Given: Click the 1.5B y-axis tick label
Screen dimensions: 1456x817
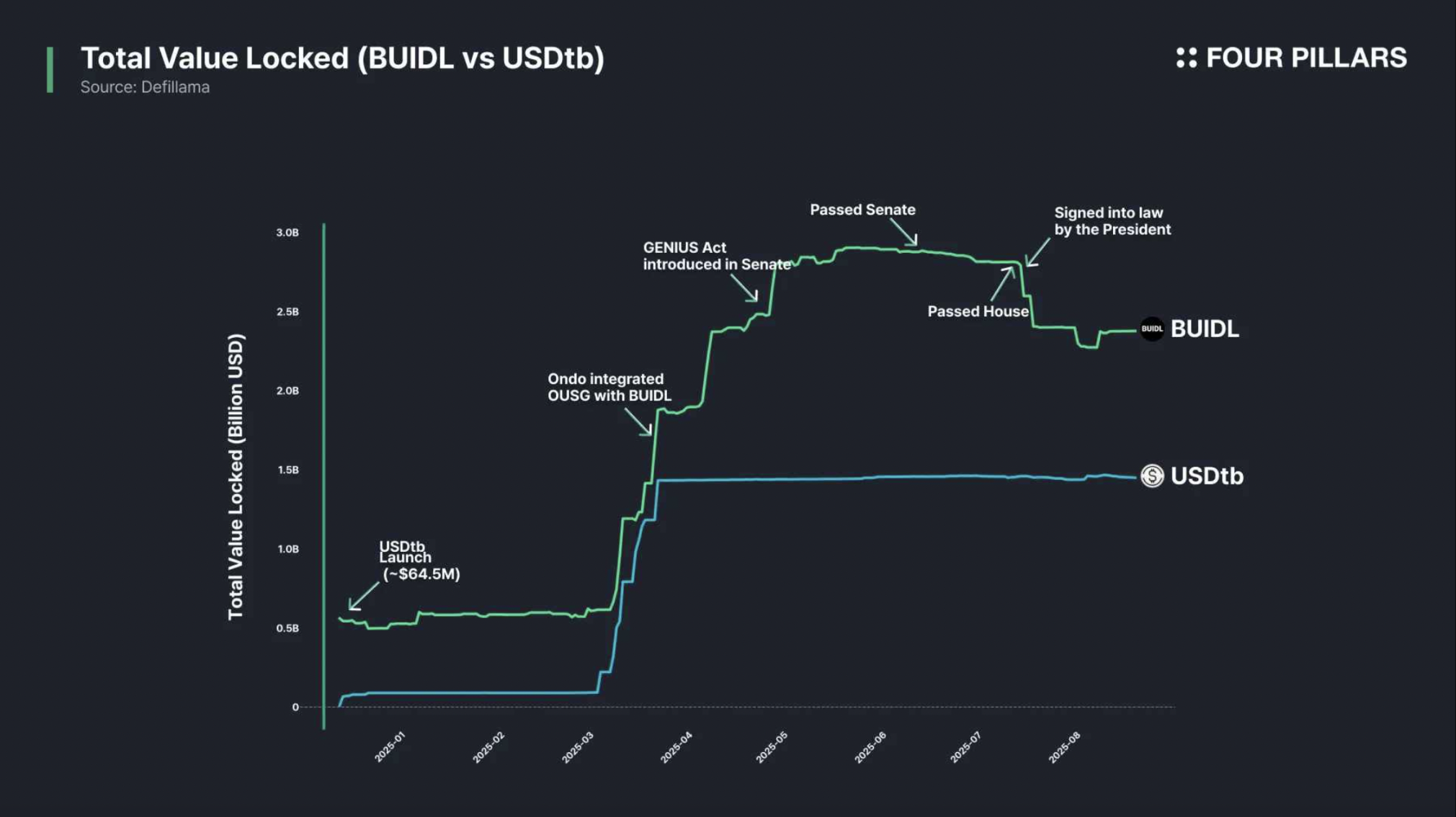Looking at the screenshot, I should click(x=287, y=470).
